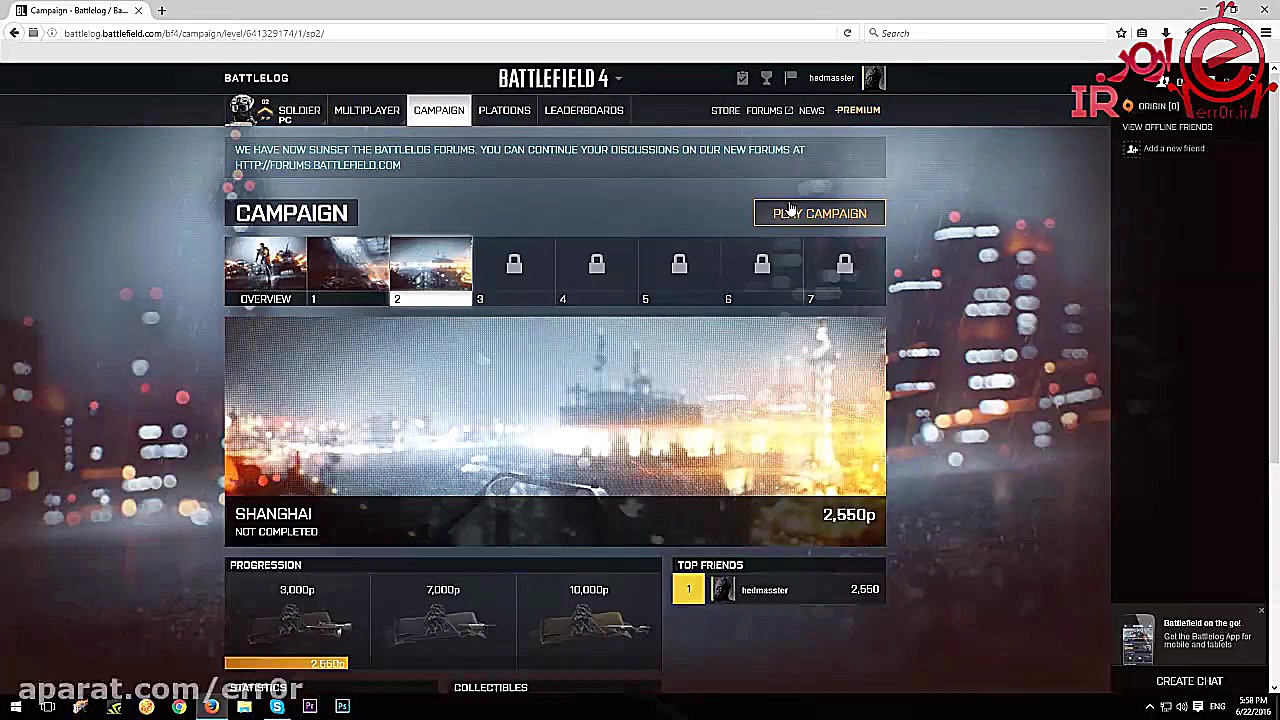This screenshot has width=1280, height=720.
Task: Open Skype from the taskbar
Action: click(277, 707)
